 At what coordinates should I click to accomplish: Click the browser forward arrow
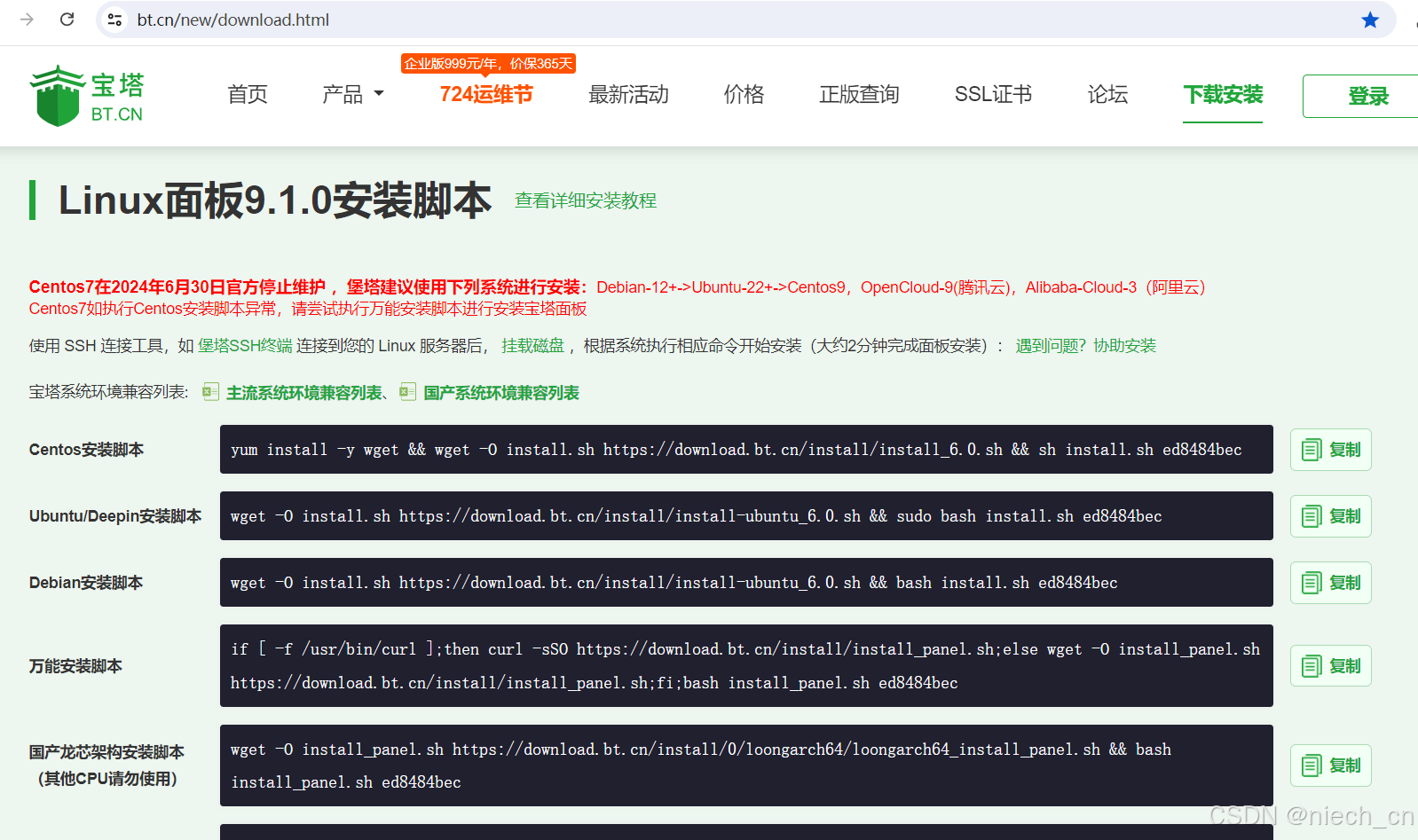pos(27,20)
